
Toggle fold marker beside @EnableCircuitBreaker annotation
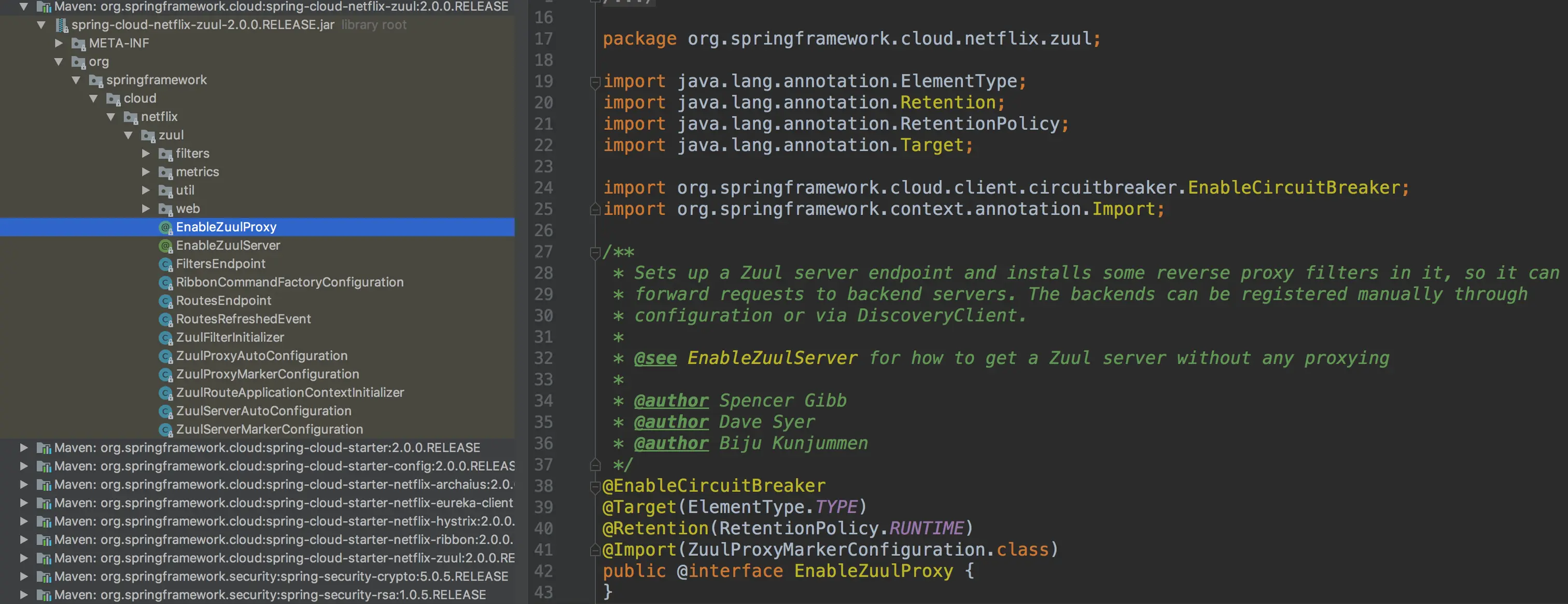[595, 486]
